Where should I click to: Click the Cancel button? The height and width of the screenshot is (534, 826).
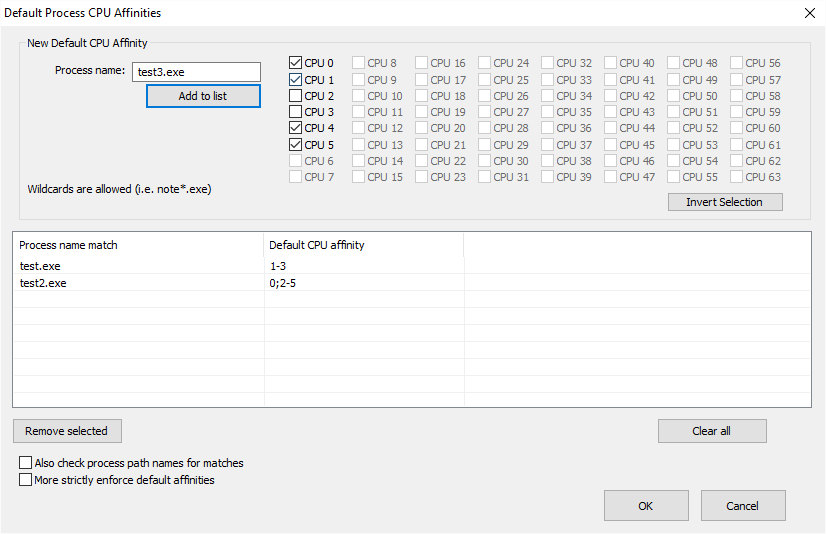tap(743, 506)
